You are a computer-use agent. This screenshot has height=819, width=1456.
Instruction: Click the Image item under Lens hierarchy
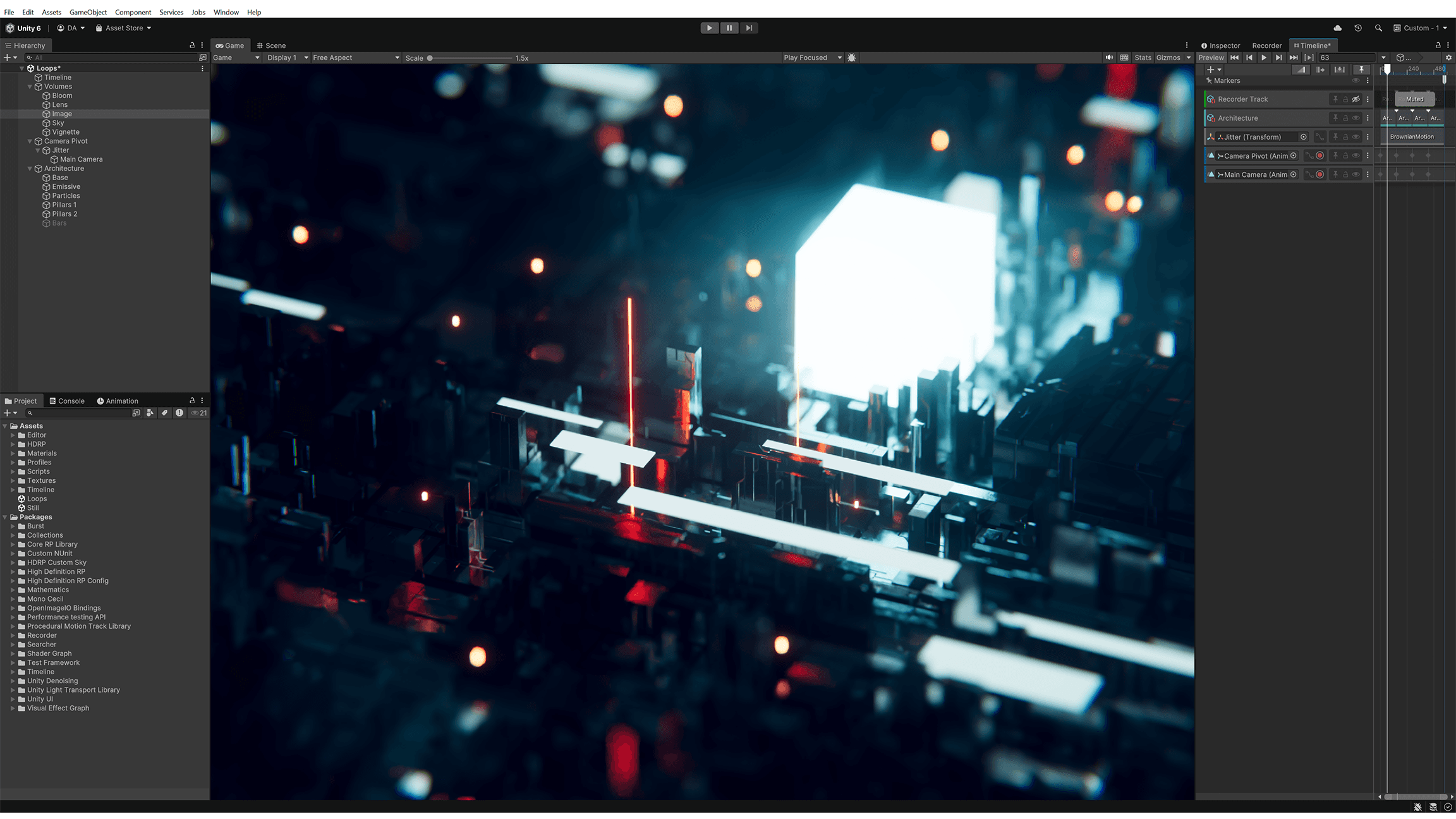[61, 113]
